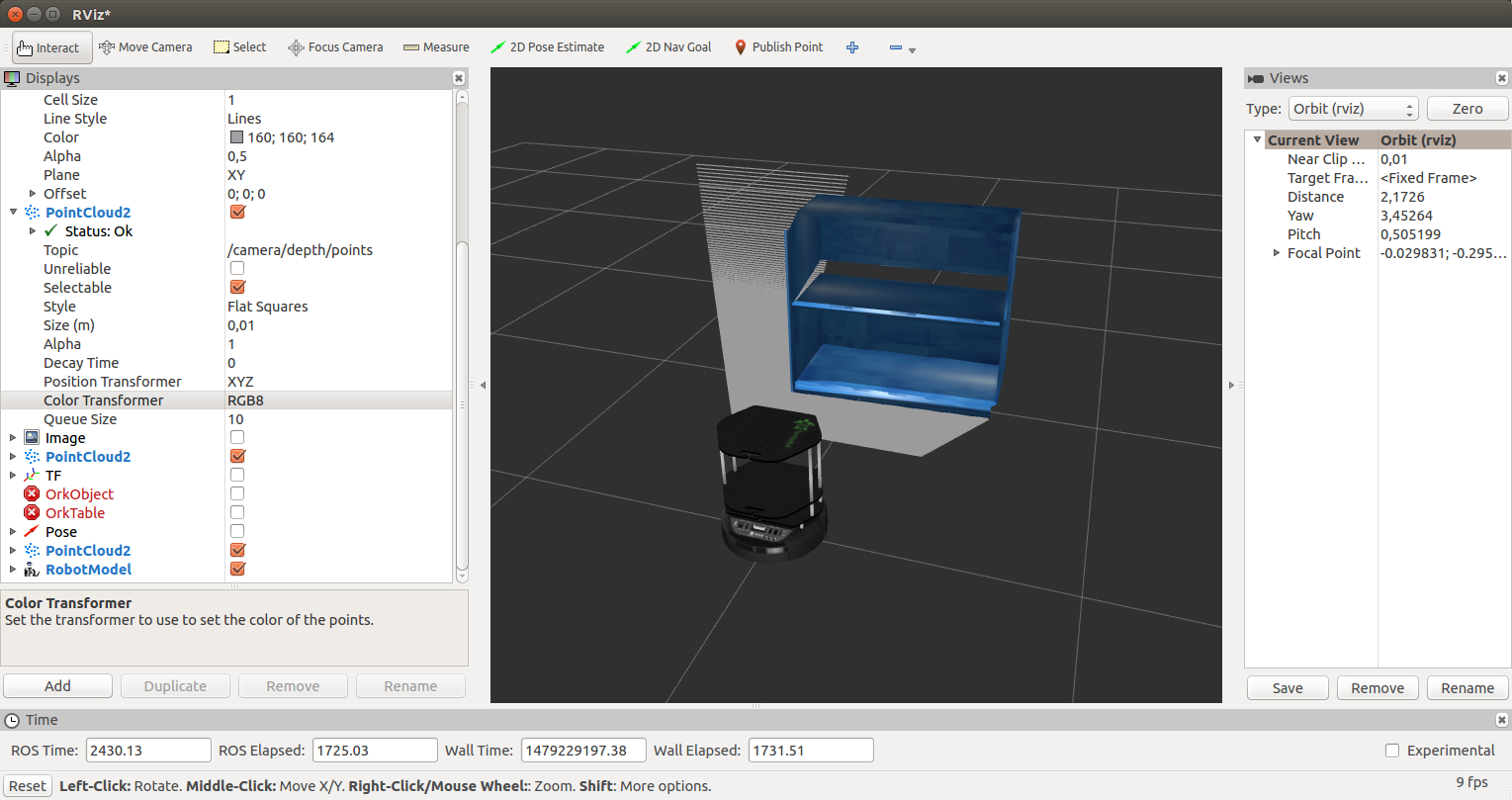Image resolution: width=1512 pixels, height=800 pixels.
Task: Click the Time panel clock icon
Action: (12, 720)
